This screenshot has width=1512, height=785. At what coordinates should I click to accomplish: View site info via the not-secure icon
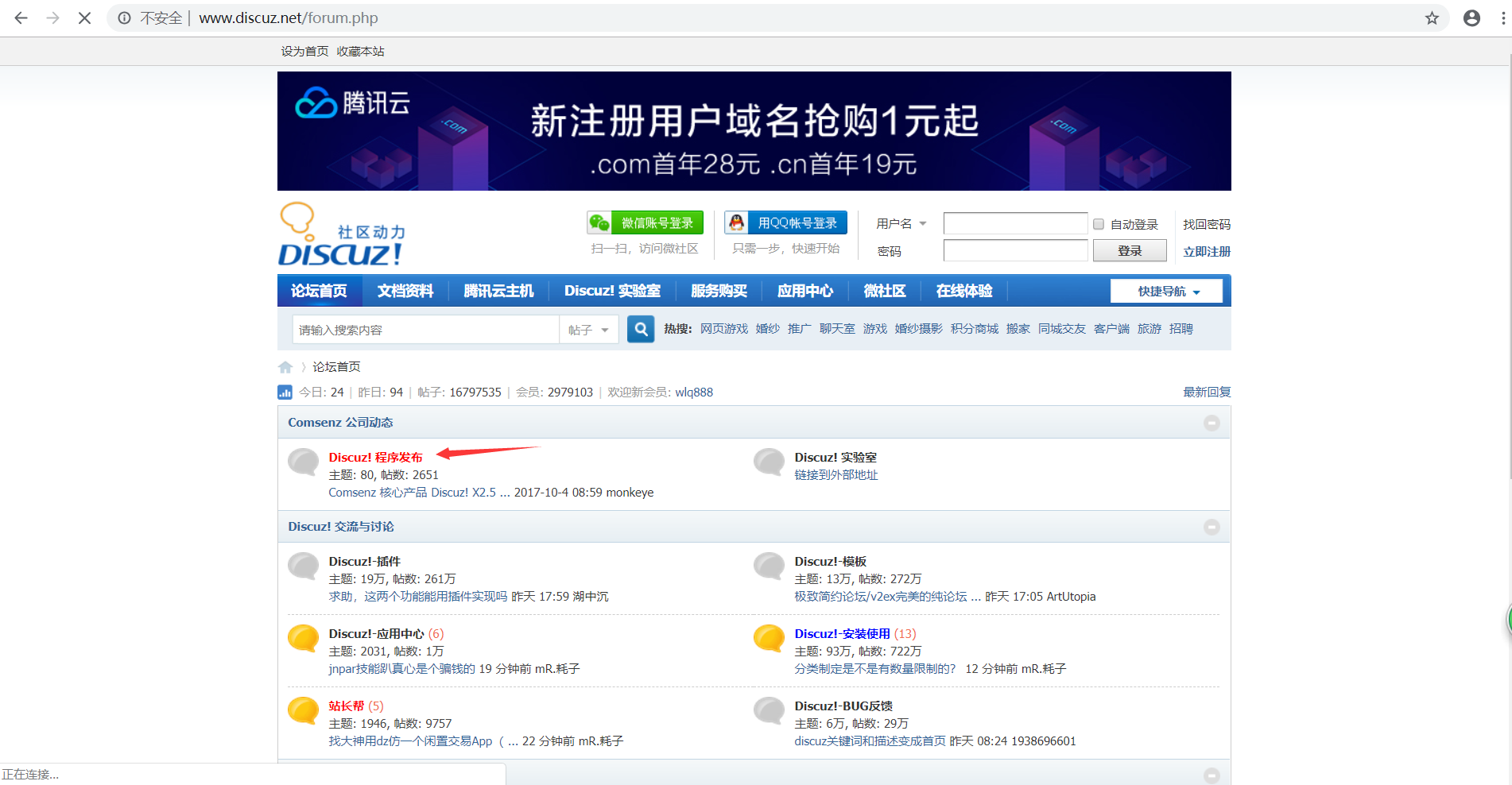tap(125, 17)
